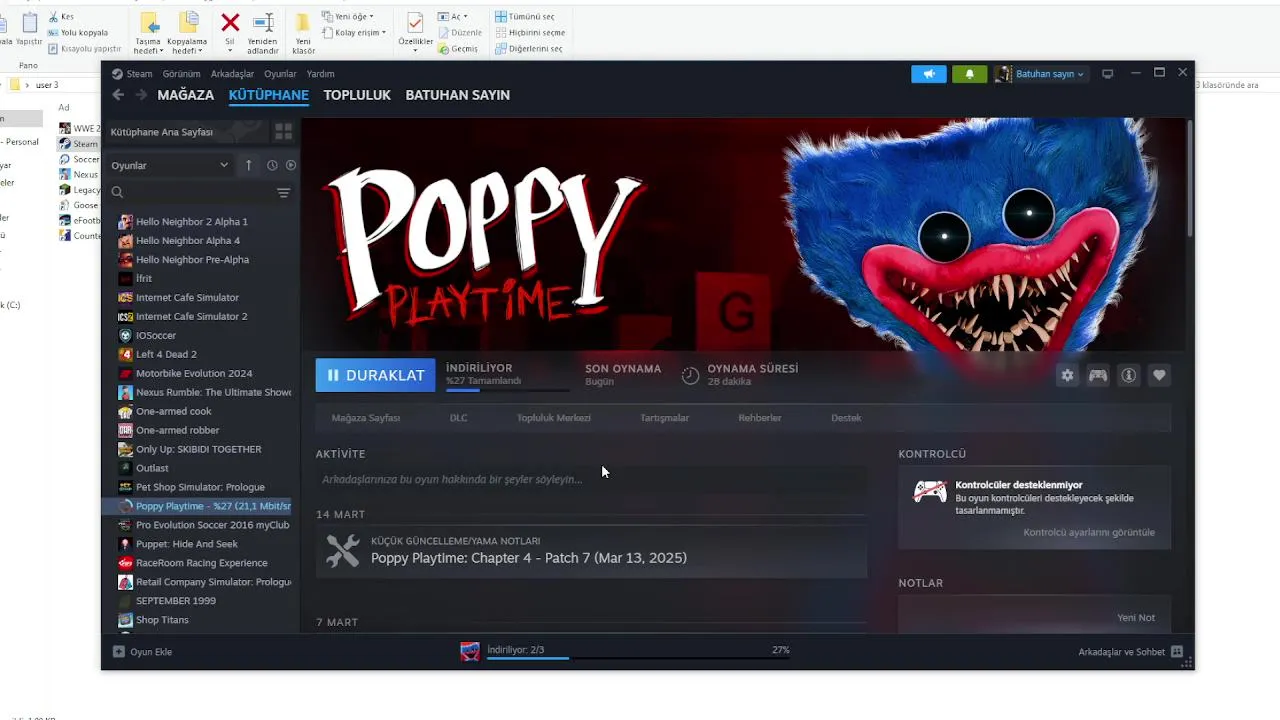Open the Rehberler tab
The width and height of the screenshot is (1280, 720).
point(760,418)
